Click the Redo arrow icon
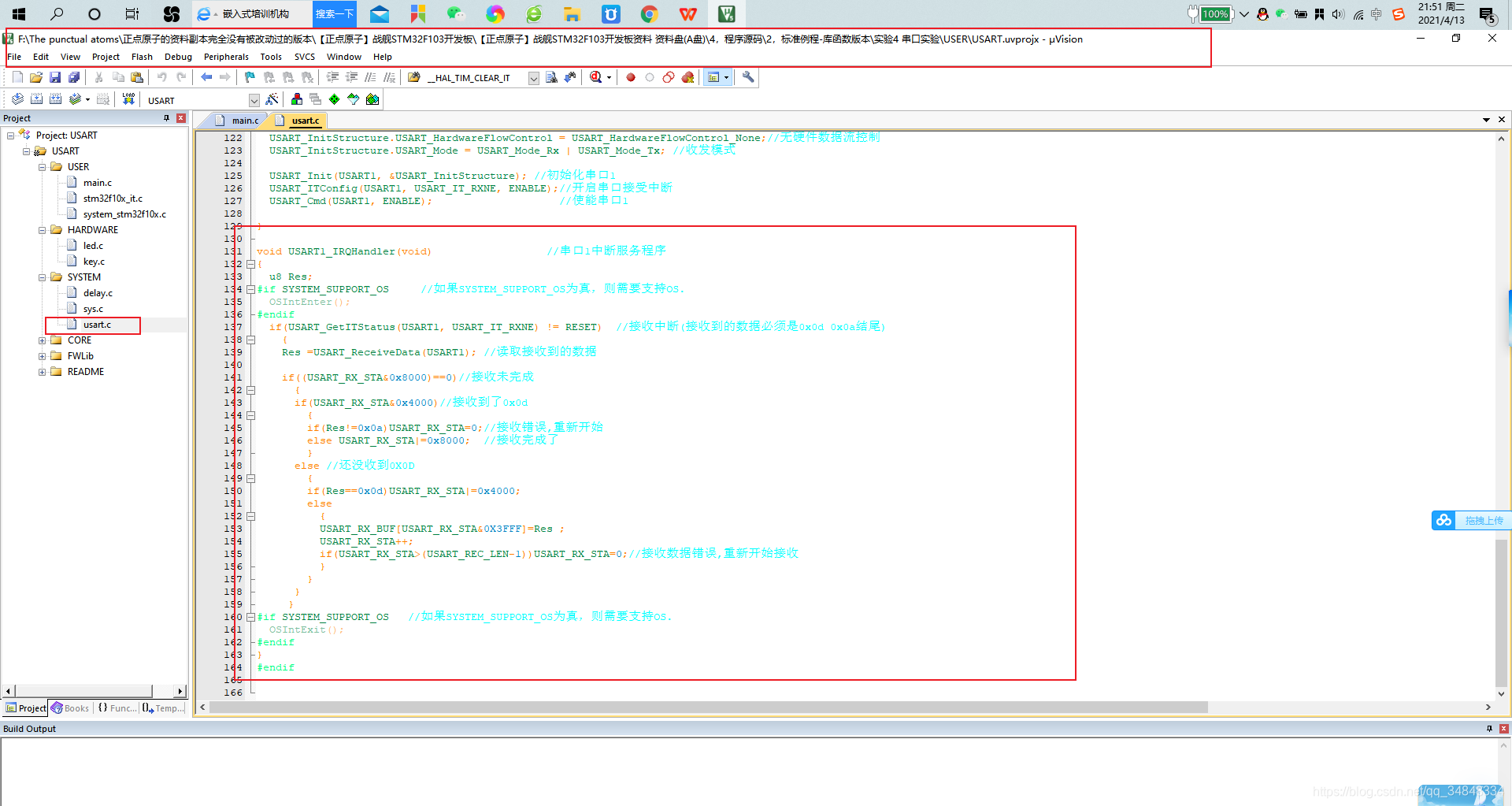The image size is (1512, 806). [x=181, y=77]
